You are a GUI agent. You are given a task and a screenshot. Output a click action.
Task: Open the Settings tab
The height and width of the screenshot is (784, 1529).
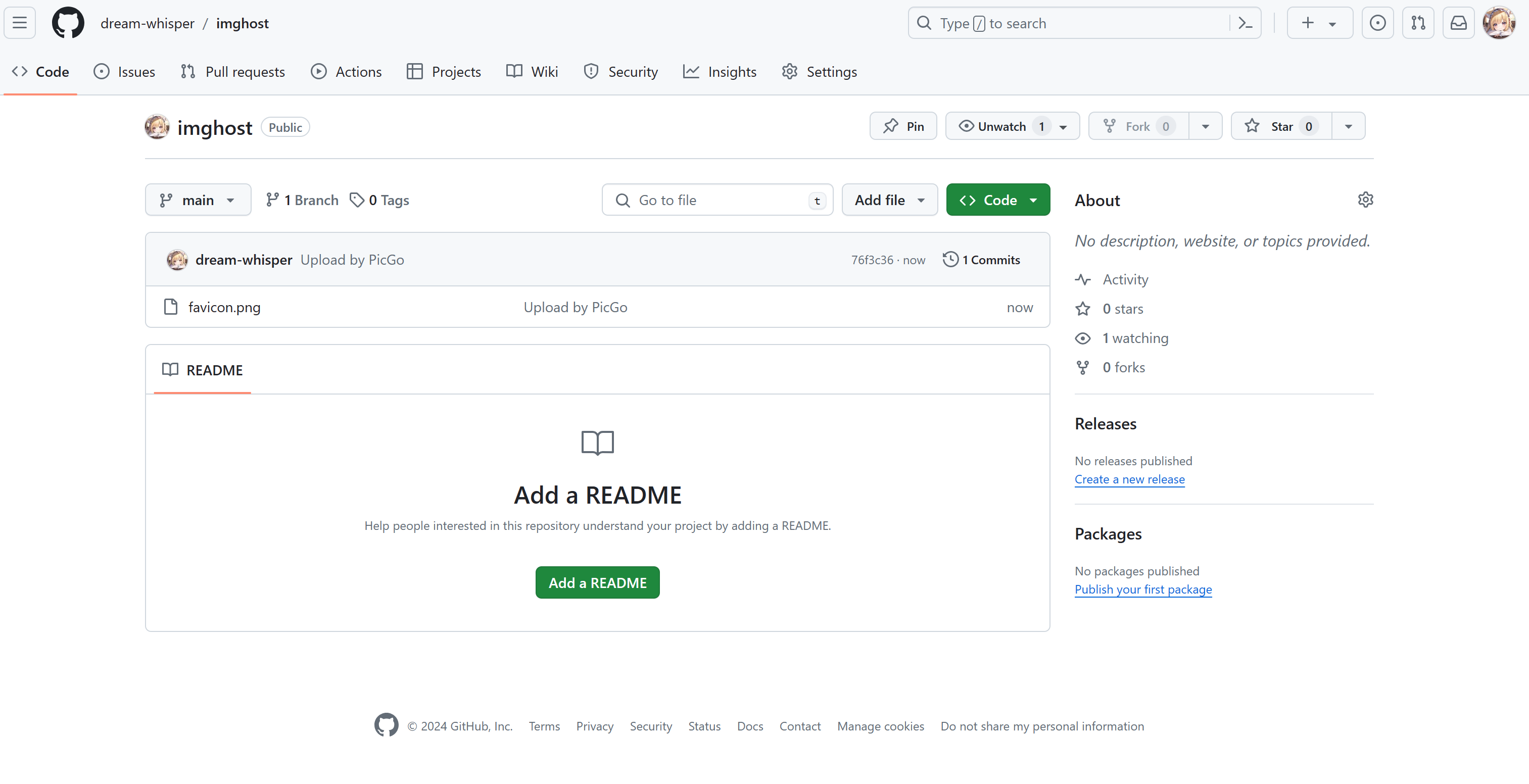coord(819,72)
